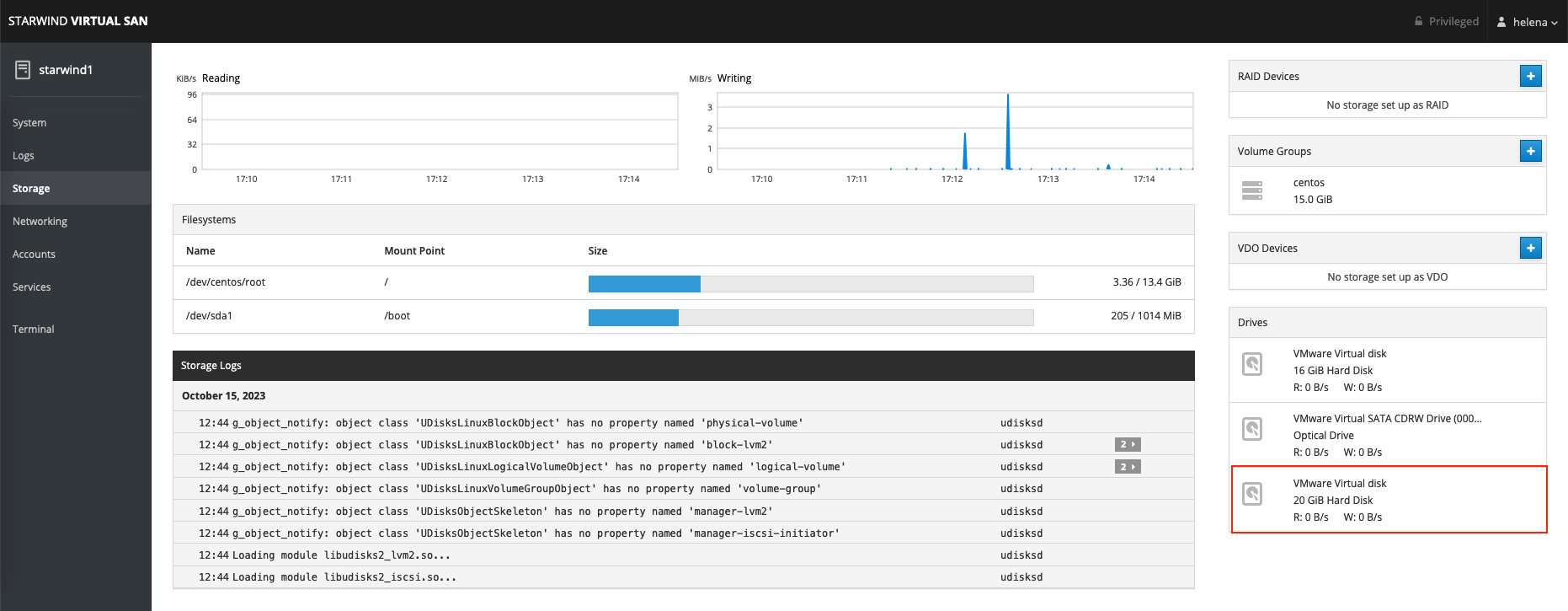The image size is (1568, 611).
Task: Open the manager-iscsi-initiator log entry
Action: [519, 533]
